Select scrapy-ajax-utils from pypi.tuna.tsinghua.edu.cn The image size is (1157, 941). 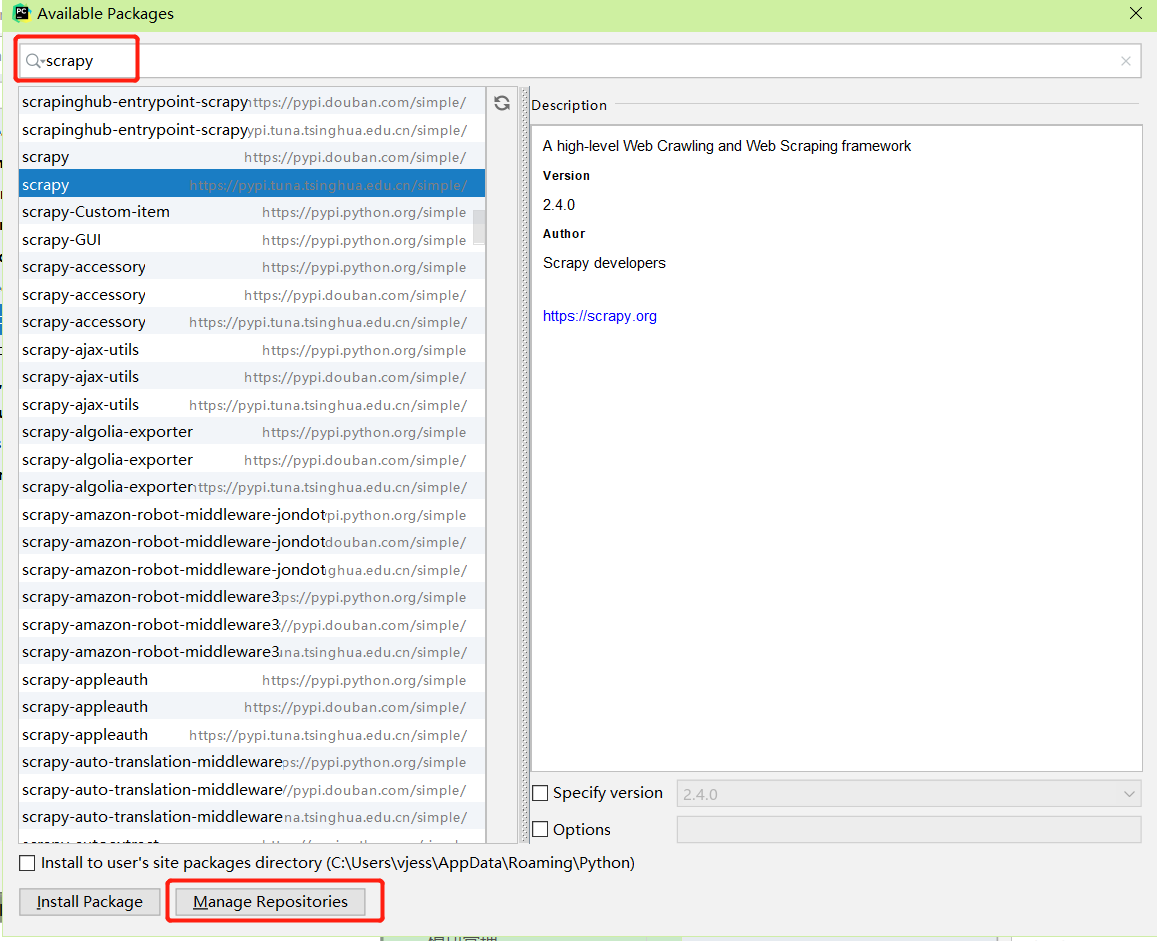coord(252,404)
